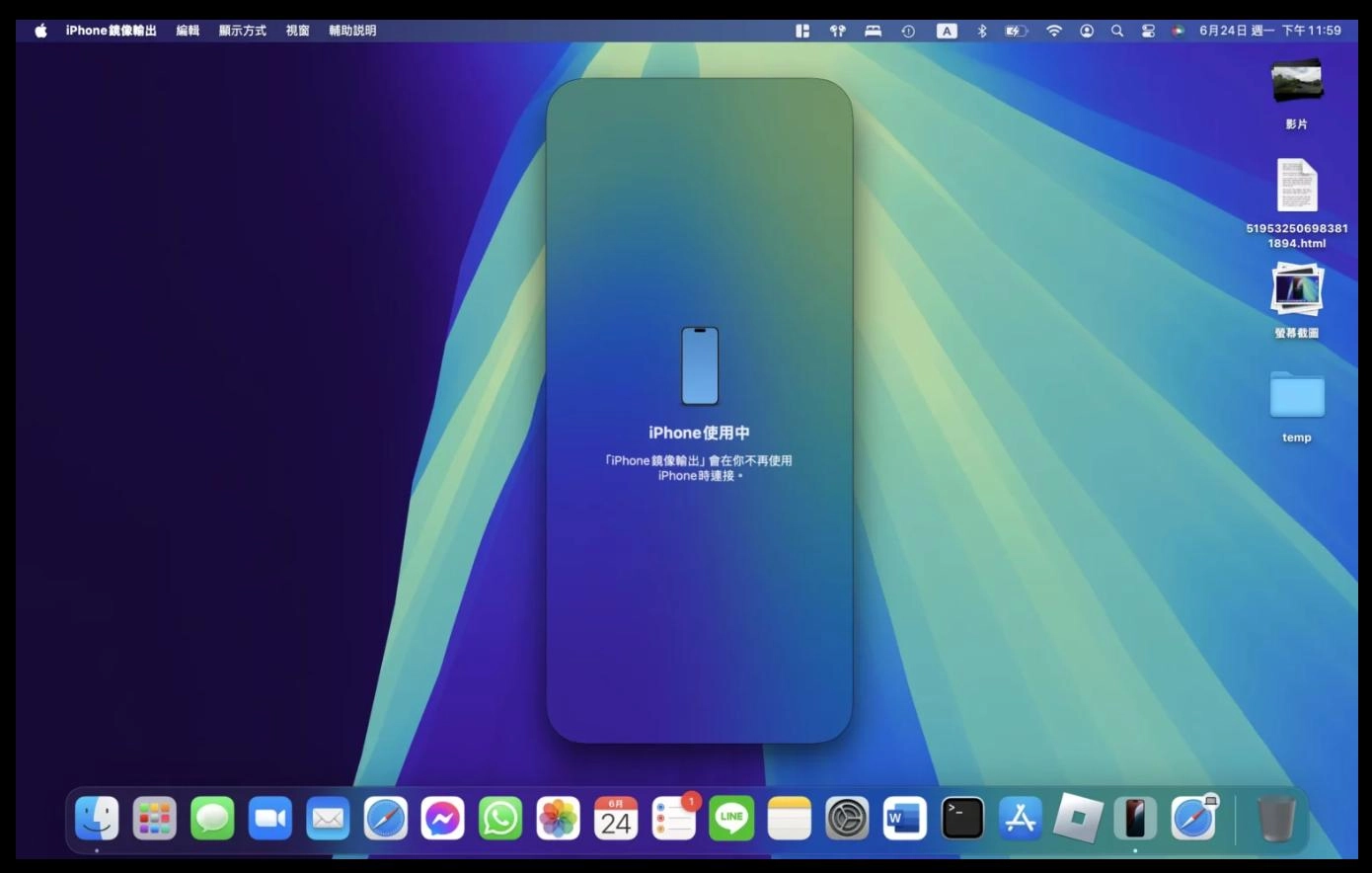Open the Apple menu
Viewport: 1372px width, 873px height.
pyautogui.click(x=40, y=31)
